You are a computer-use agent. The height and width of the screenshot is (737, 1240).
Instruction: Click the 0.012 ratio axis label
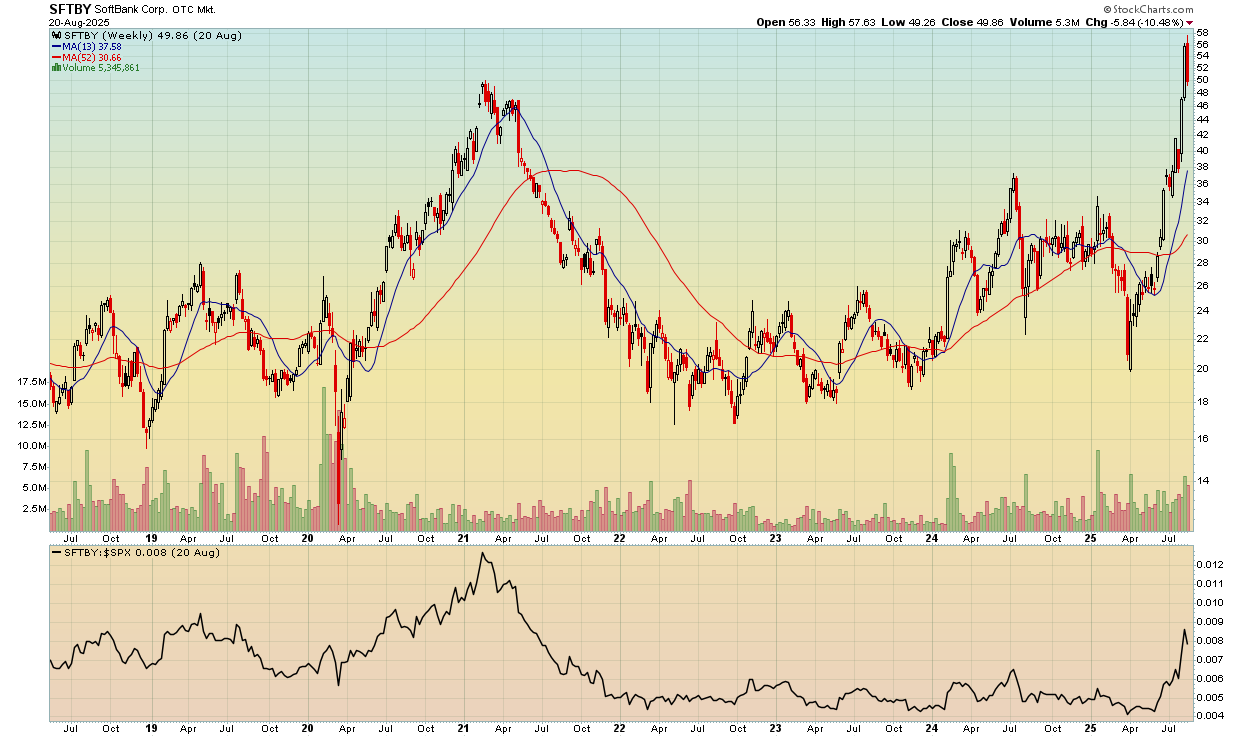[x=1209, y=565]
